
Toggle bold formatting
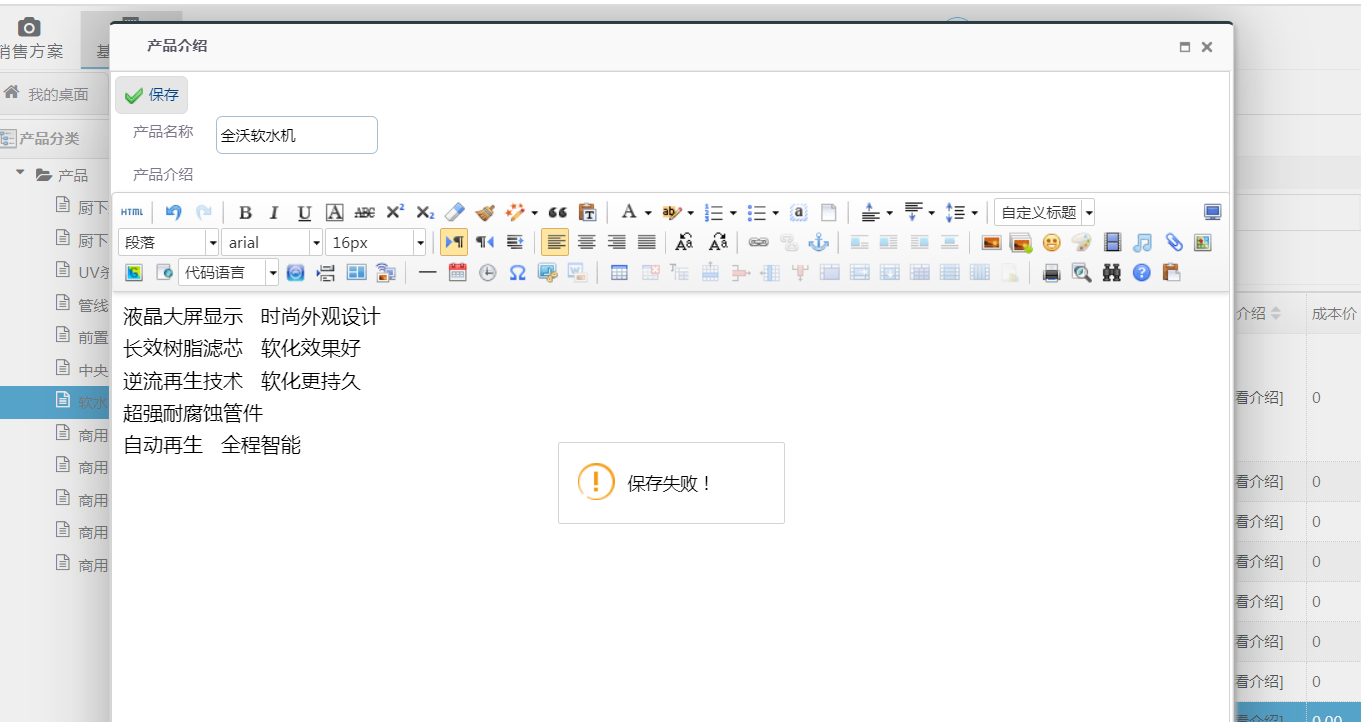(x=245, y=212)
